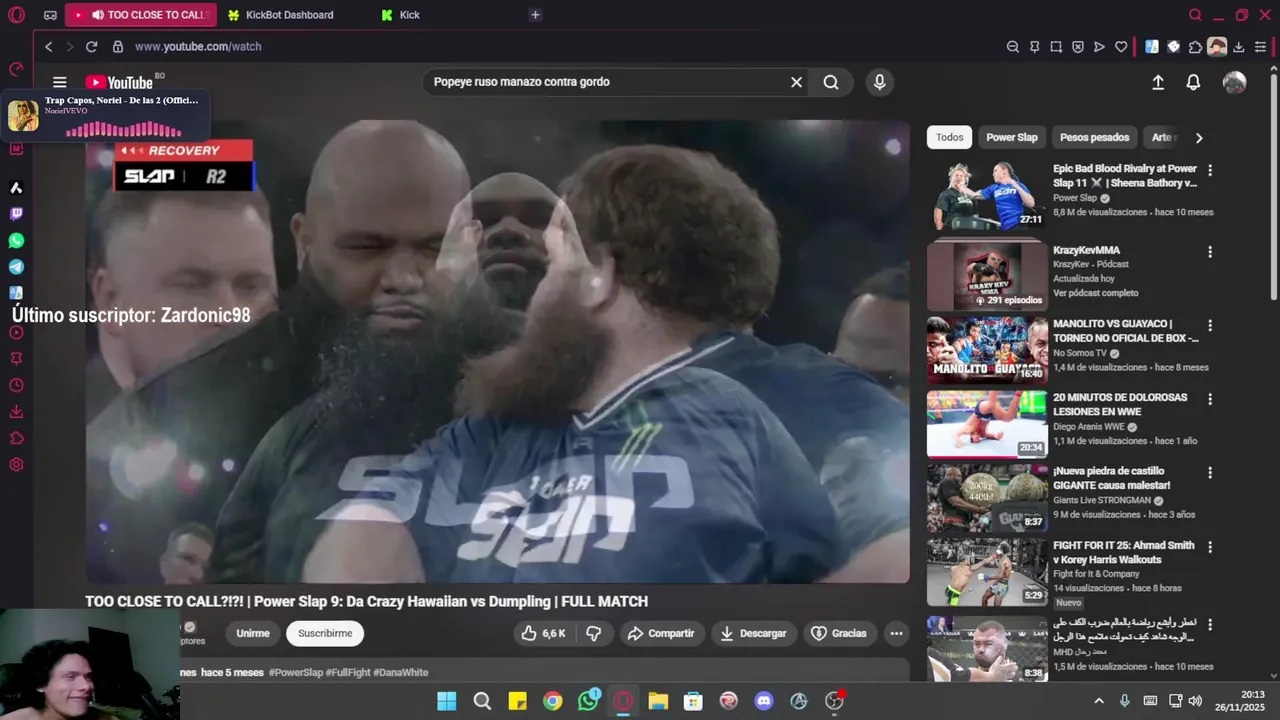Open File Explorer from the taskbar
The image size is (1280, 720).
(658, 701)
